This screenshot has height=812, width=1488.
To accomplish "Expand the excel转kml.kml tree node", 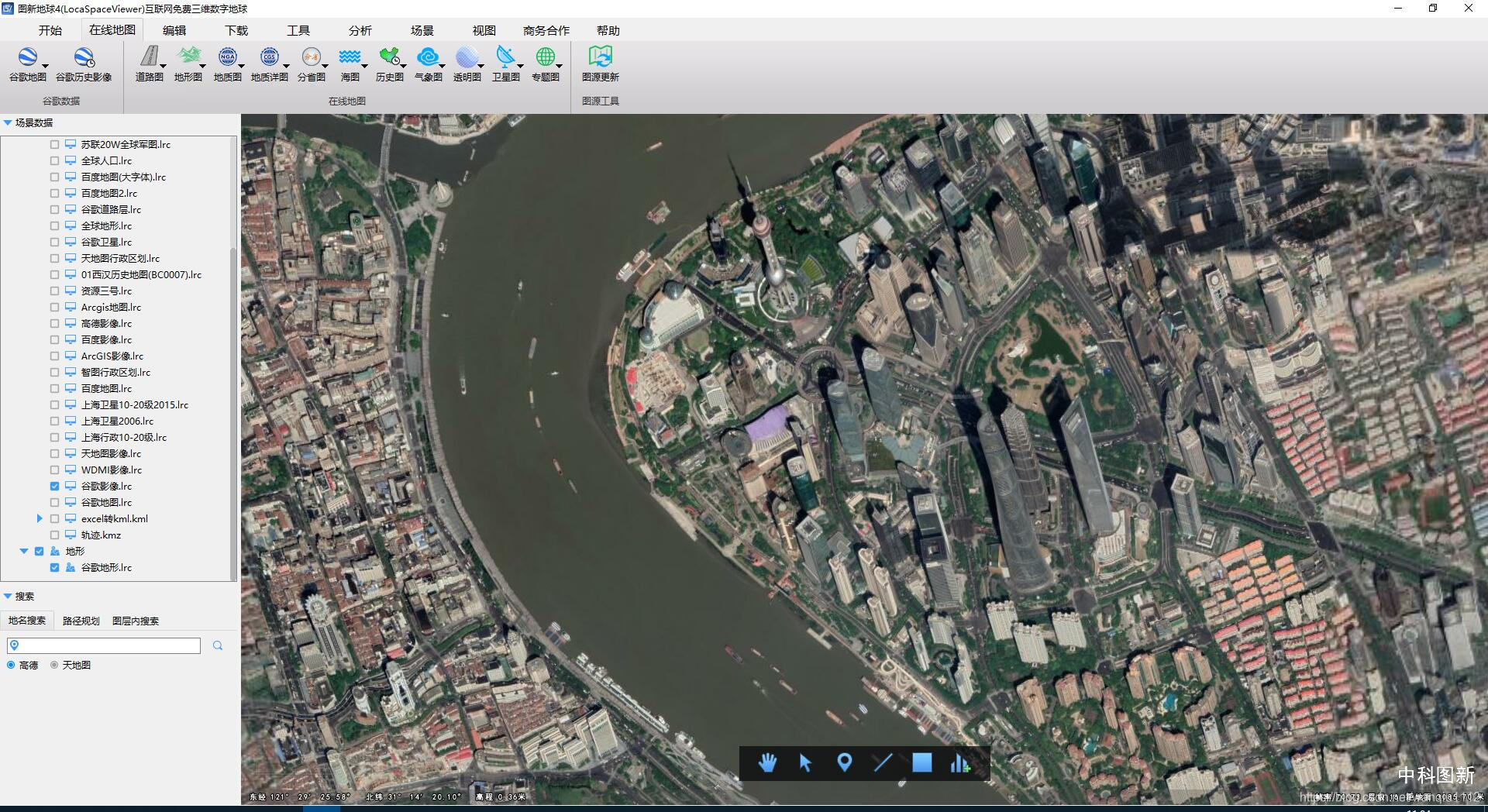I will [x=40, y=519].
